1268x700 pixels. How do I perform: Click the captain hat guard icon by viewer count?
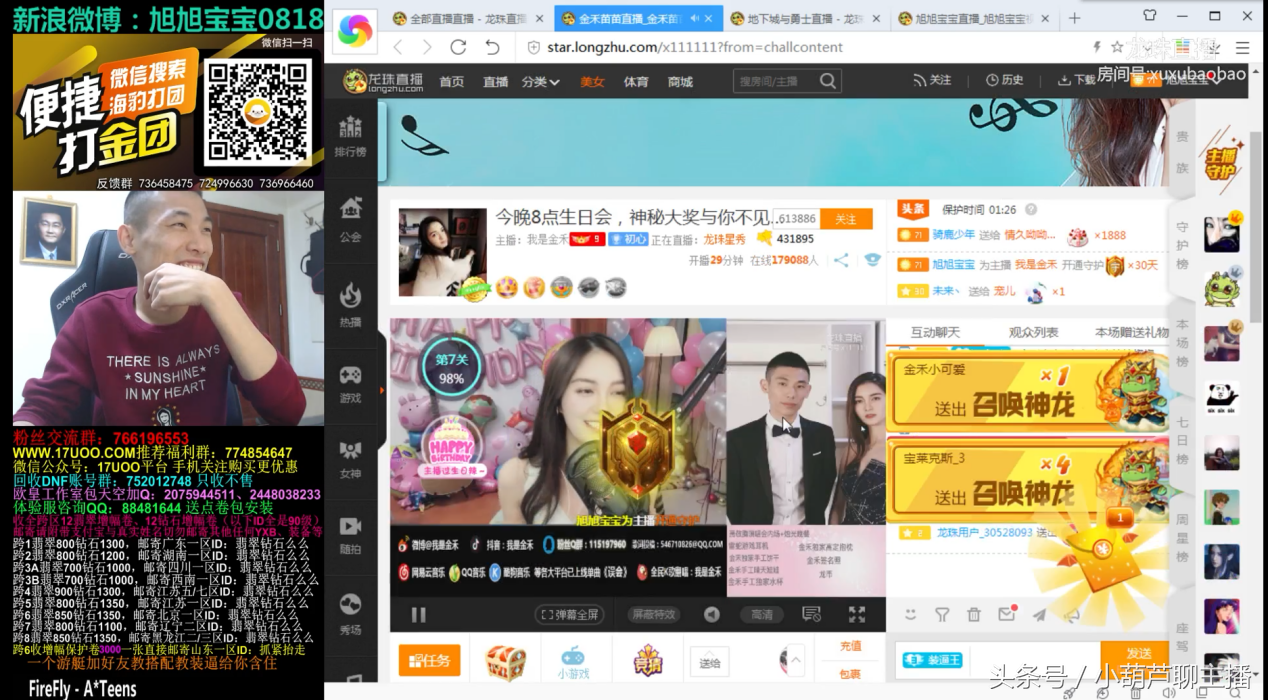(x=873, y=260)
